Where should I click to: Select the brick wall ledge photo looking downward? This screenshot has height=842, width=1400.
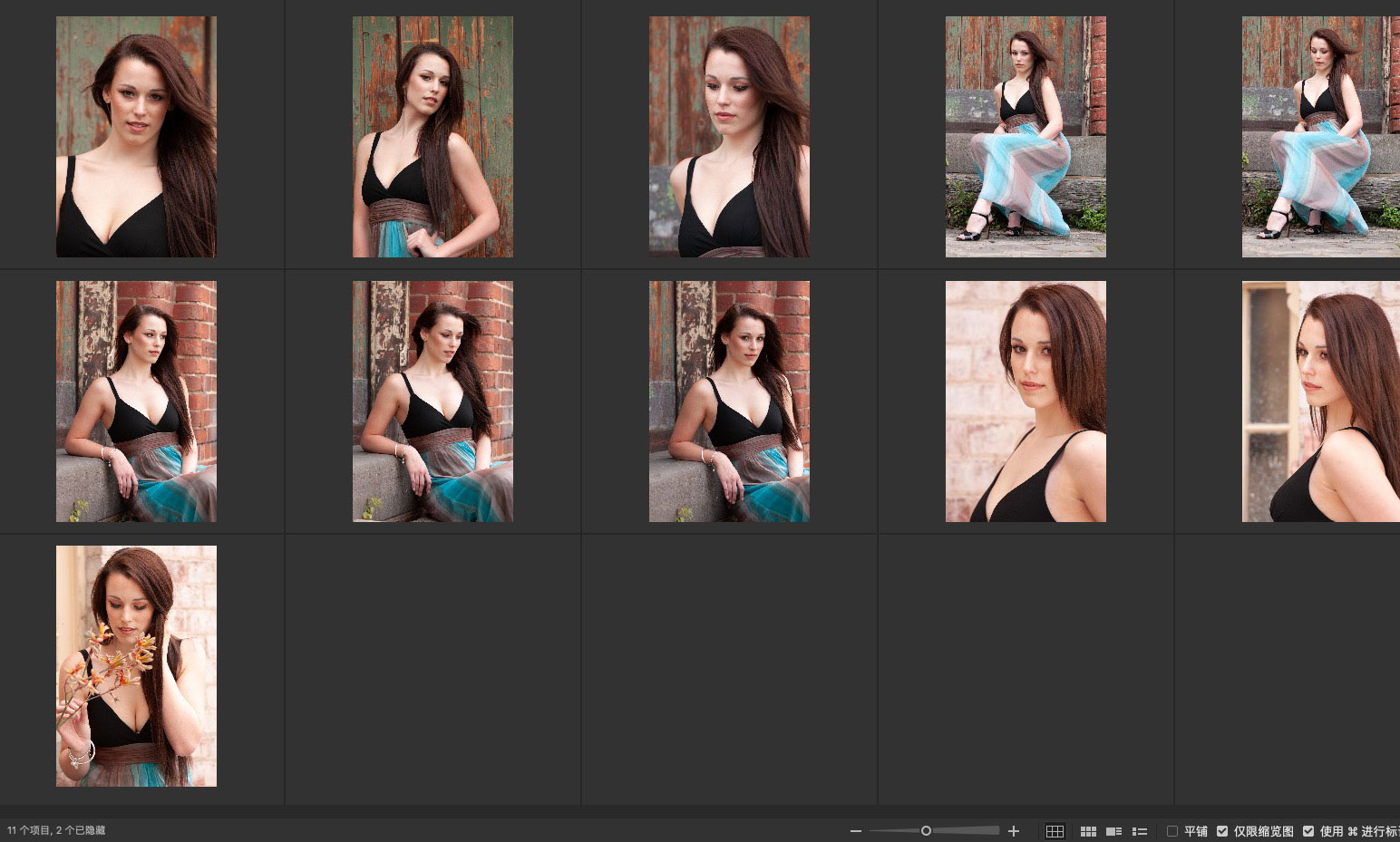pos(433,402)
